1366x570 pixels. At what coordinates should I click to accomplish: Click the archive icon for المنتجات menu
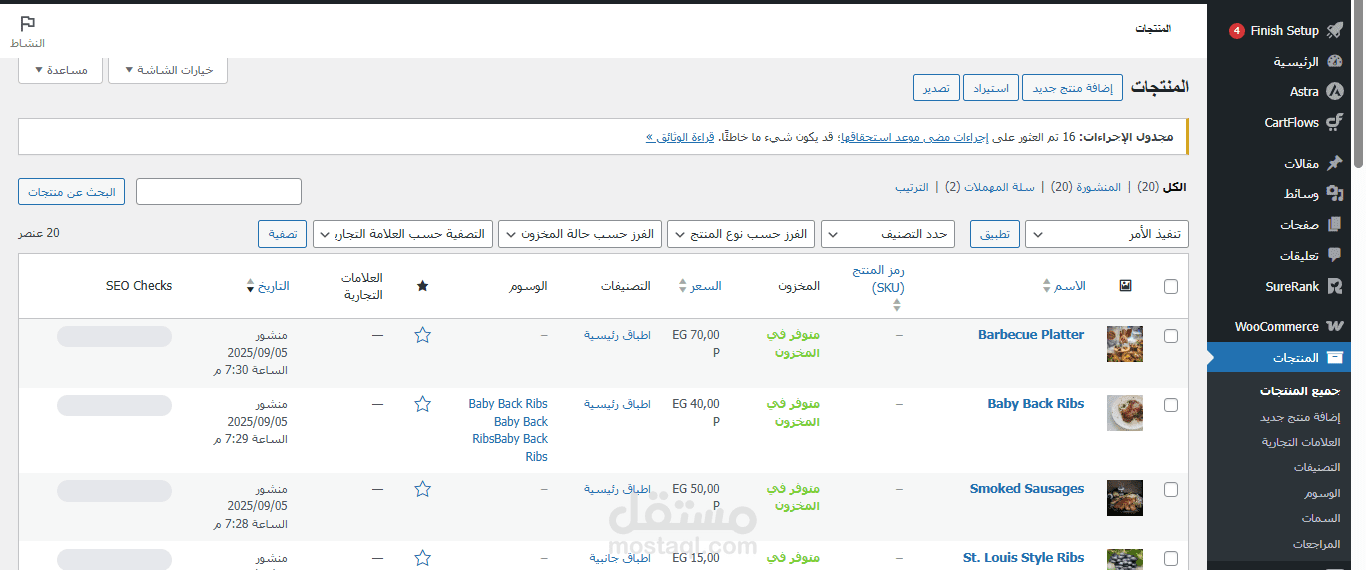point(1335,358)
